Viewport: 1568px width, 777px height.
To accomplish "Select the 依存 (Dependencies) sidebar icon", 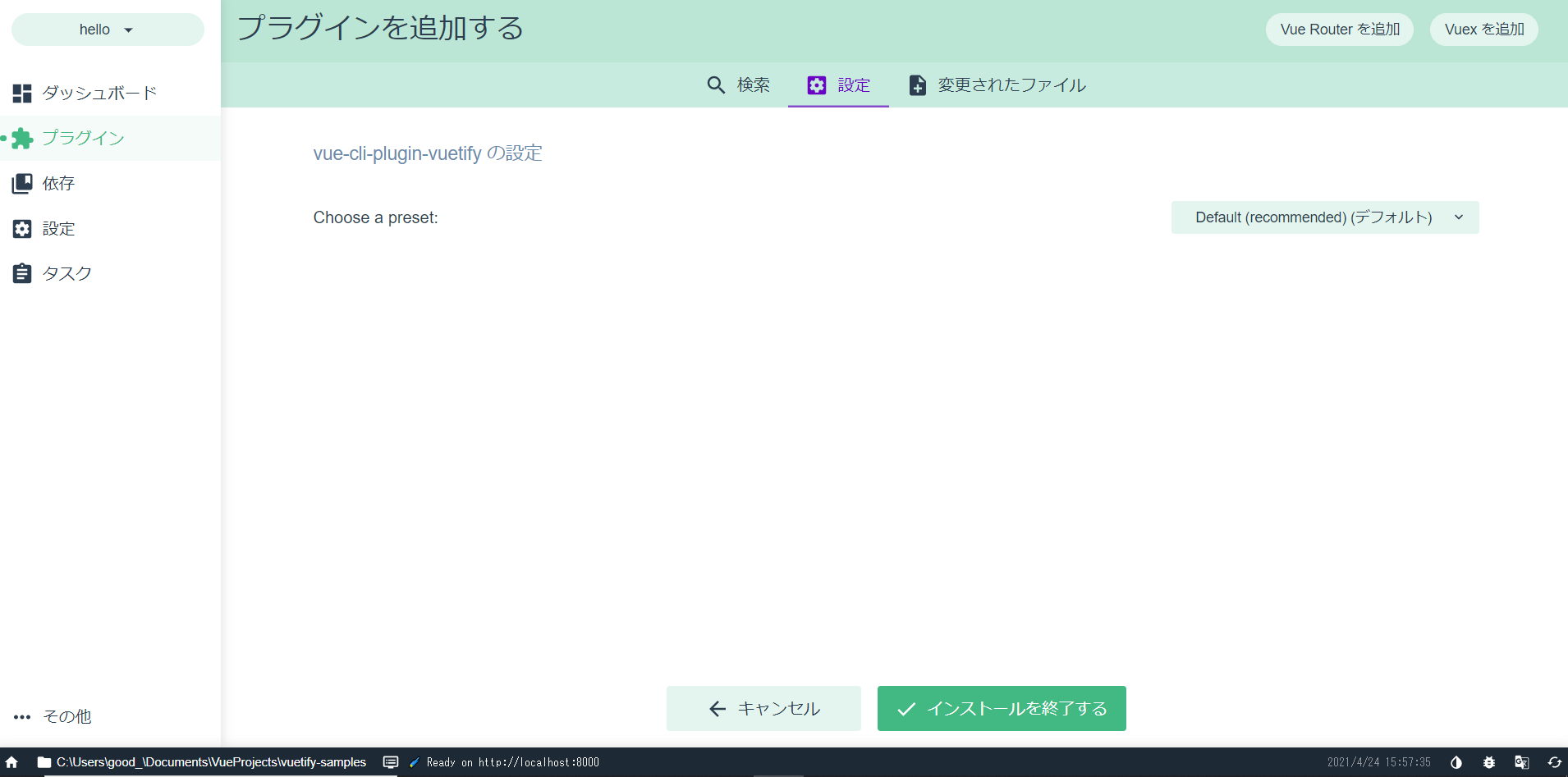I will click(22, 183).
